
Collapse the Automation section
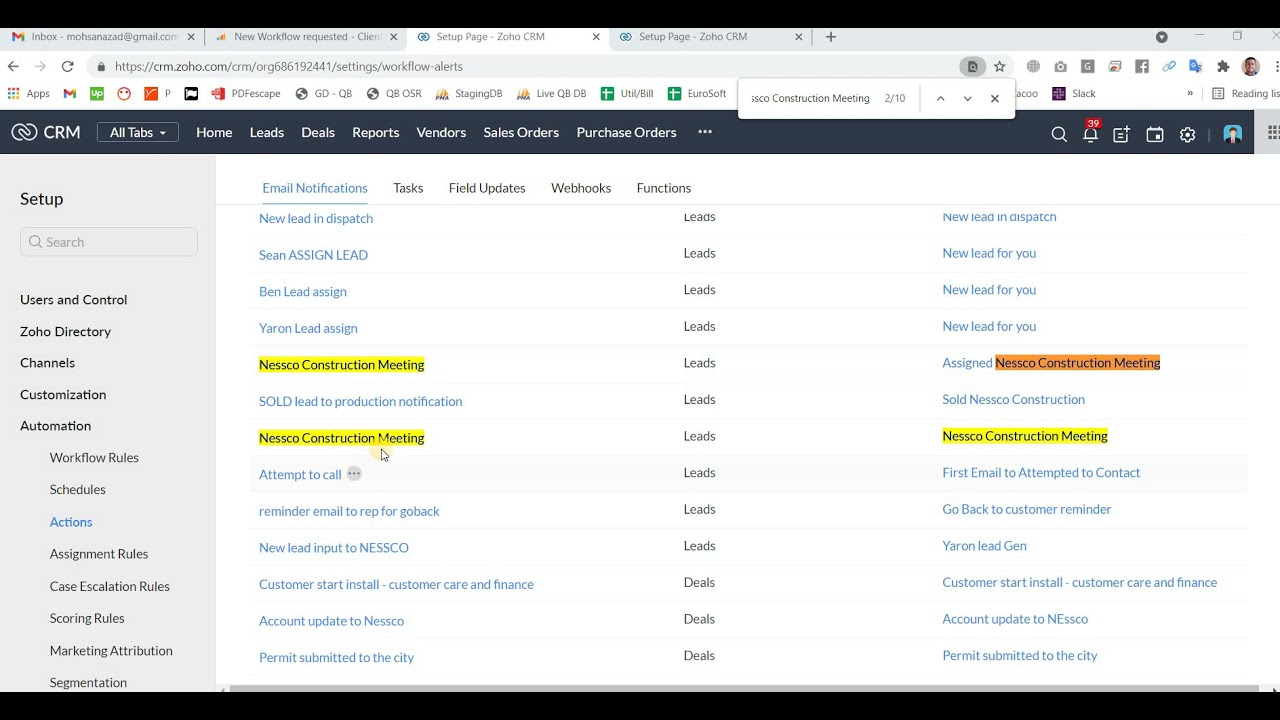pos(55,425)
